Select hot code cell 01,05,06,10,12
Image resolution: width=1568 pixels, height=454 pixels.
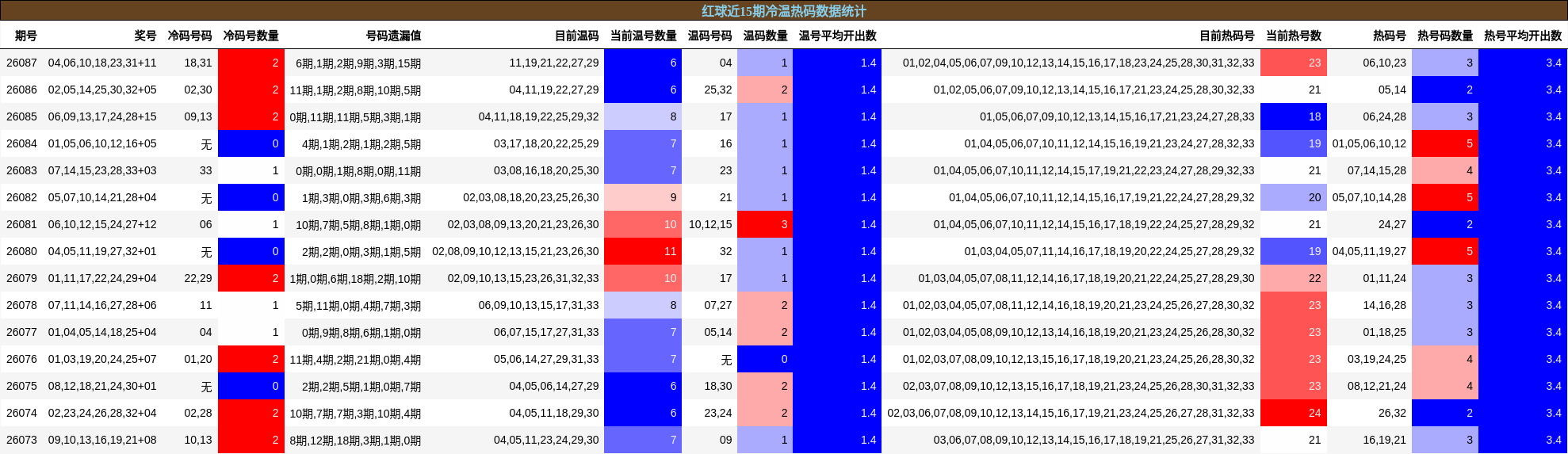pos(1369,143)
